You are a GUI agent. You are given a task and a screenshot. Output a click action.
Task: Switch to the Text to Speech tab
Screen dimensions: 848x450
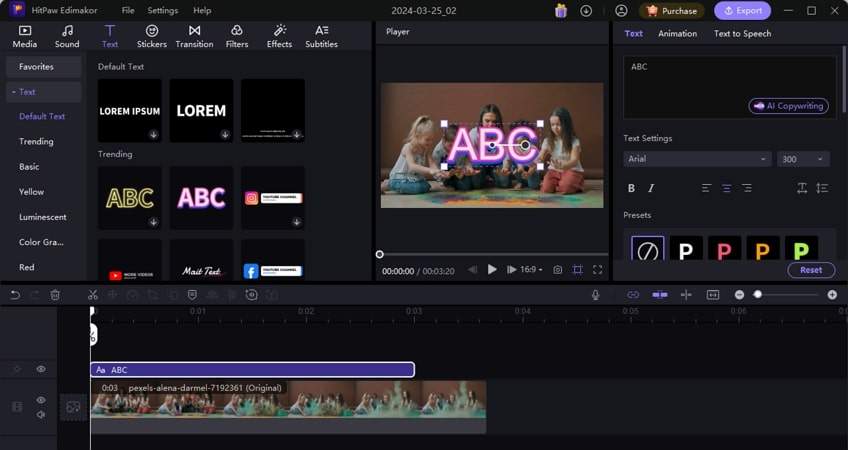click(x=742, y=34)
